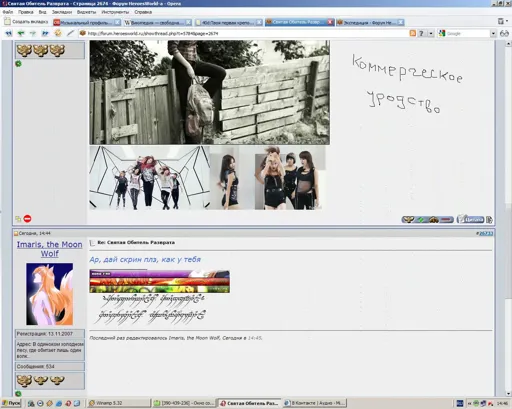Close the Музыкальный профиль tab
This screenshot has height=409, width=512.
(117, 22)
